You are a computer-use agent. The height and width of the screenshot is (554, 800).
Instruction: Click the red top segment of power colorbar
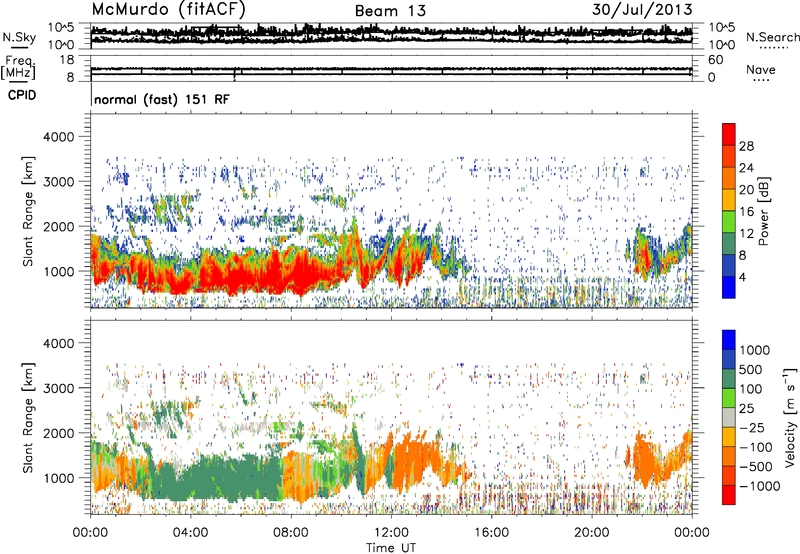729,134
